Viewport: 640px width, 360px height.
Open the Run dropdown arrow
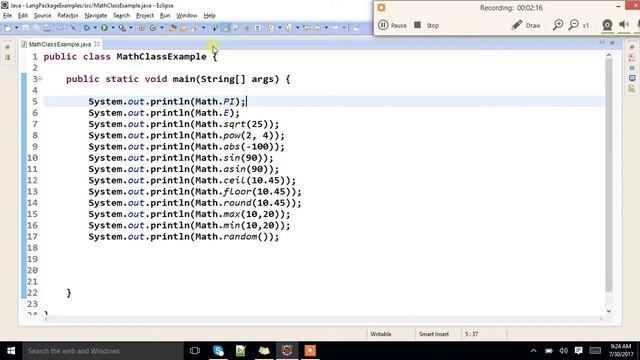click(113, 28)
